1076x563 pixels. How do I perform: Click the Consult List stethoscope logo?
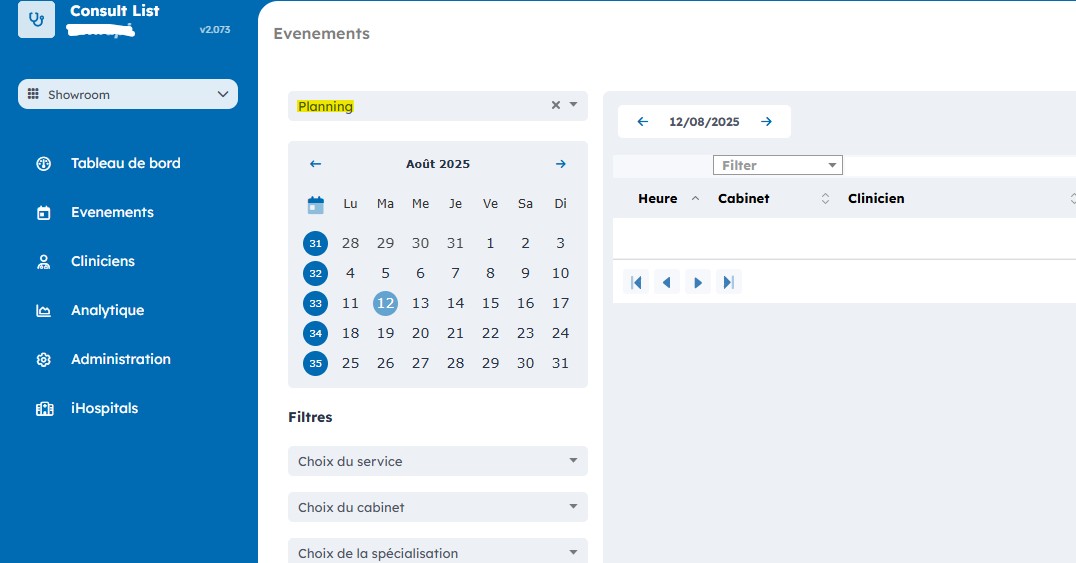coord(37,20)
